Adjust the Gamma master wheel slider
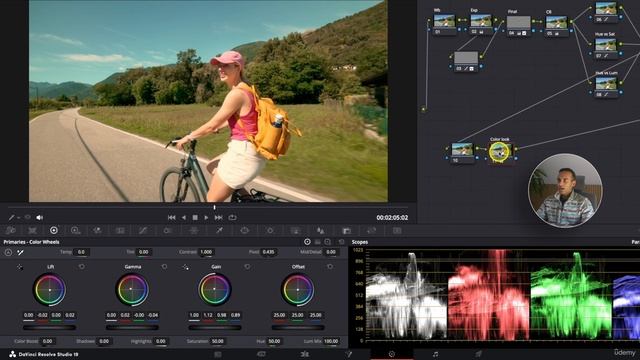640x360 pixels. [x=132, y=327]
